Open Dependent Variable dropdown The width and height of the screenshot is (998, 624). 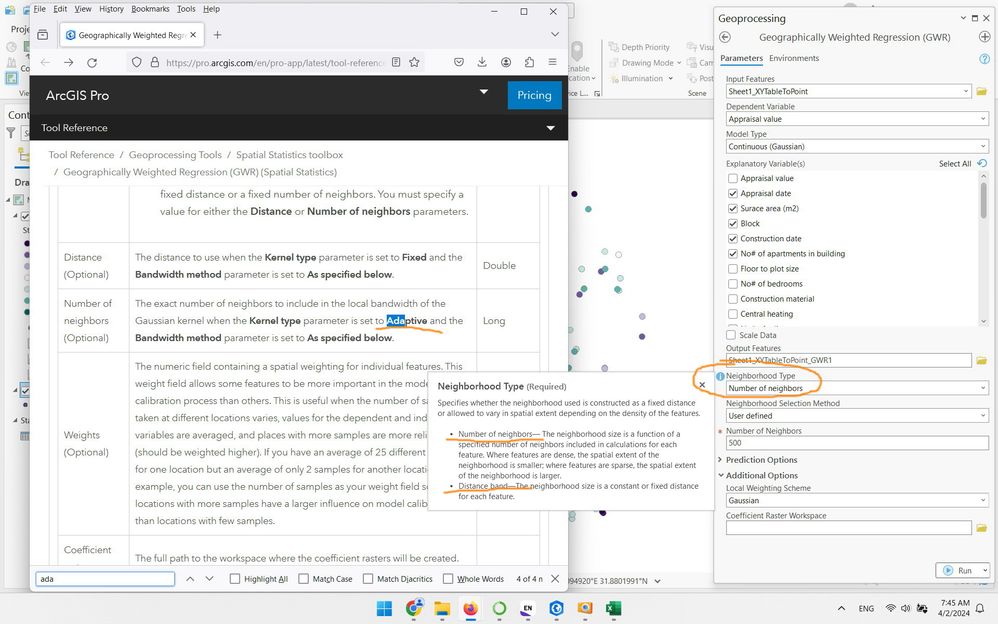pyautogui.click(x=983, y=119)
